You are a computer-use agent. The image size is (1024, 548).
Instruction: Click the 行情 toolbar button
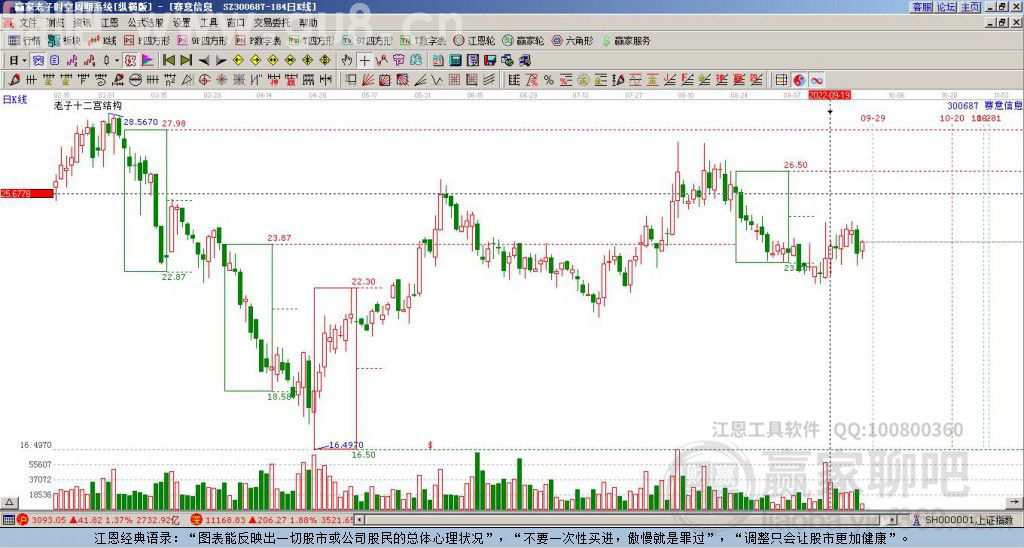pos(25,40)
